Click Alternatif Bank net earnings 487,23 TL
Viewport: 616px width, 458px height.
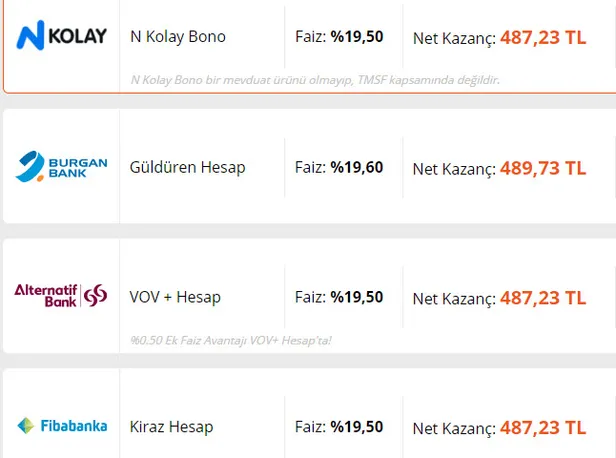[543, 297]
